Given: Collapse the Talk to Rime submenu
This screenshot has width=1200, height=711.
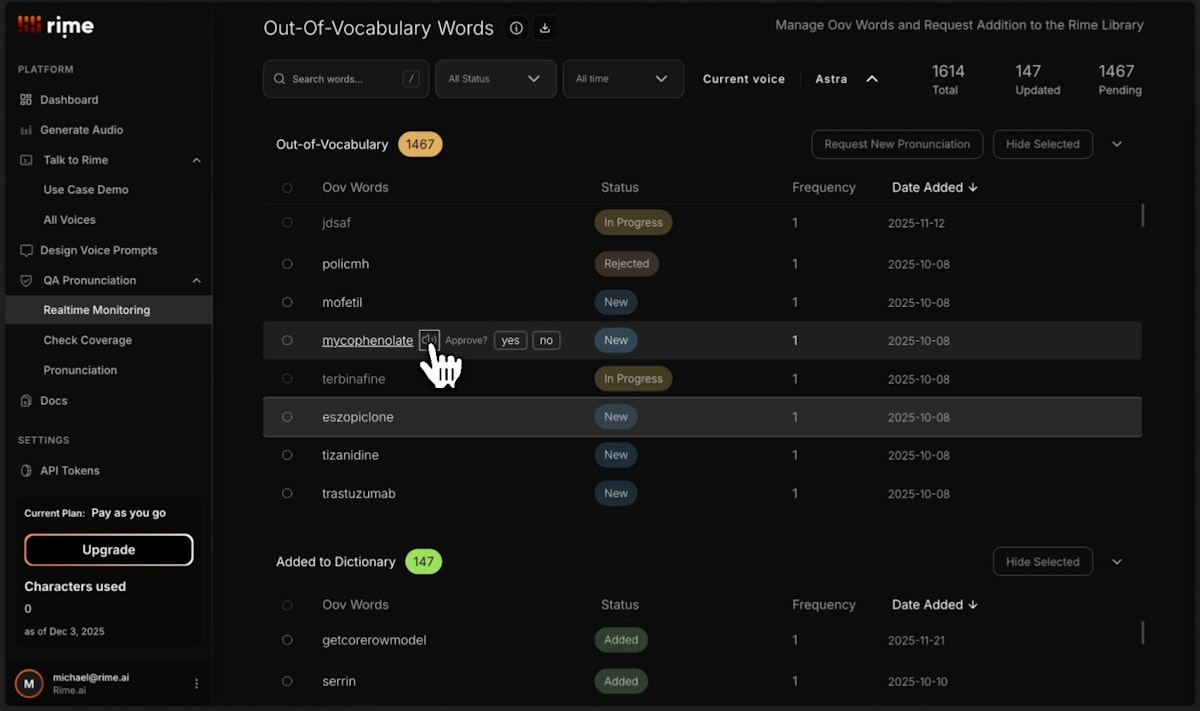Looking at the screenshot, I should tap(196, 160).
